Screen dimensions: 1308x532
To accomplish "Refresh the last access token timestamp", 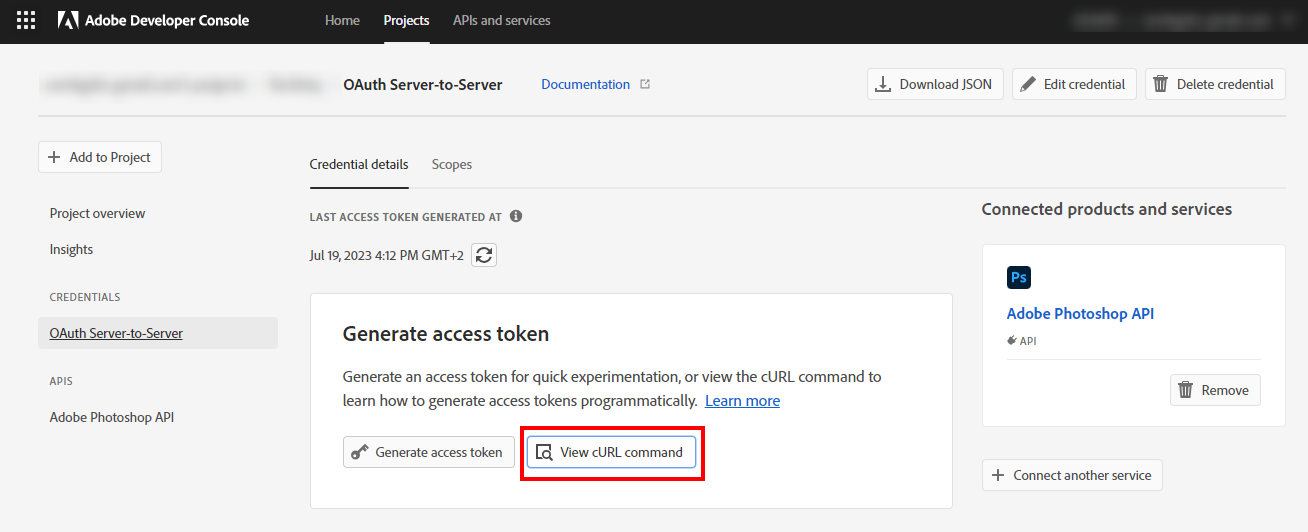I will (484, 255).
